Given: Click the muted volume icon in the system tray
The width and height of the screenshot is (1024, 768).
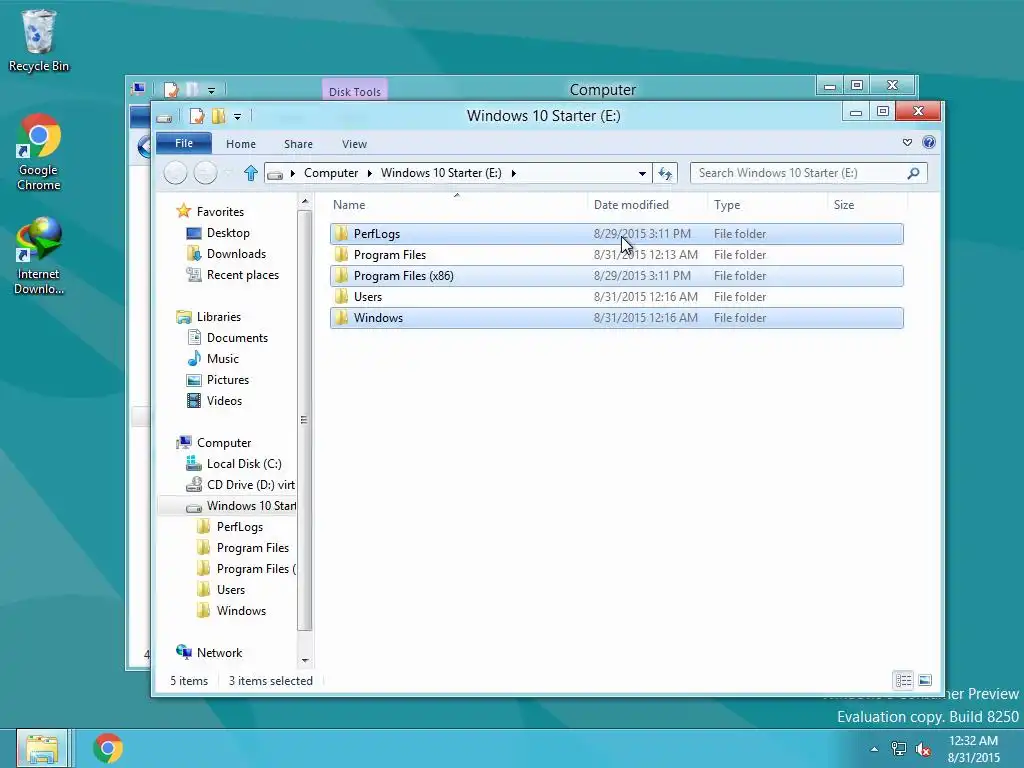Looking at the screenshot, I should point(923,749).
